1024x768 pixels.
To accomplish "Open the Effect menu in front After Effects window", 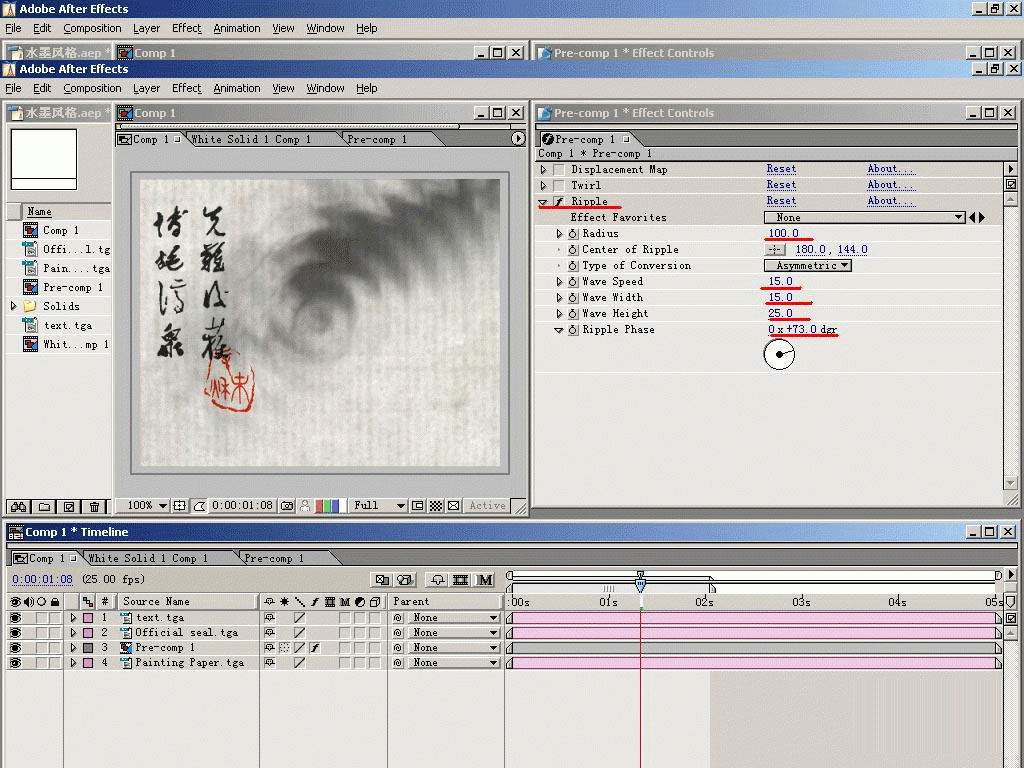I will pos(187,88).
